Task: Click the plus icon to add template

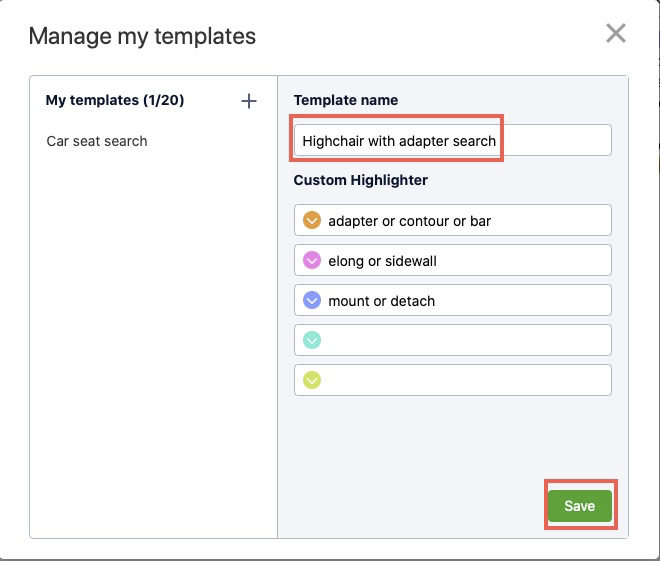Action: click(249, 101)
